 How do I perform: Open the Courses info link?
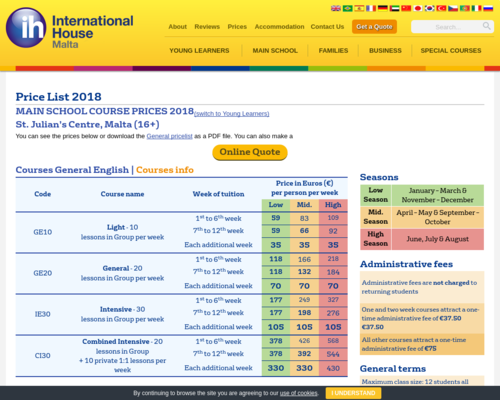tap(165, 170)
